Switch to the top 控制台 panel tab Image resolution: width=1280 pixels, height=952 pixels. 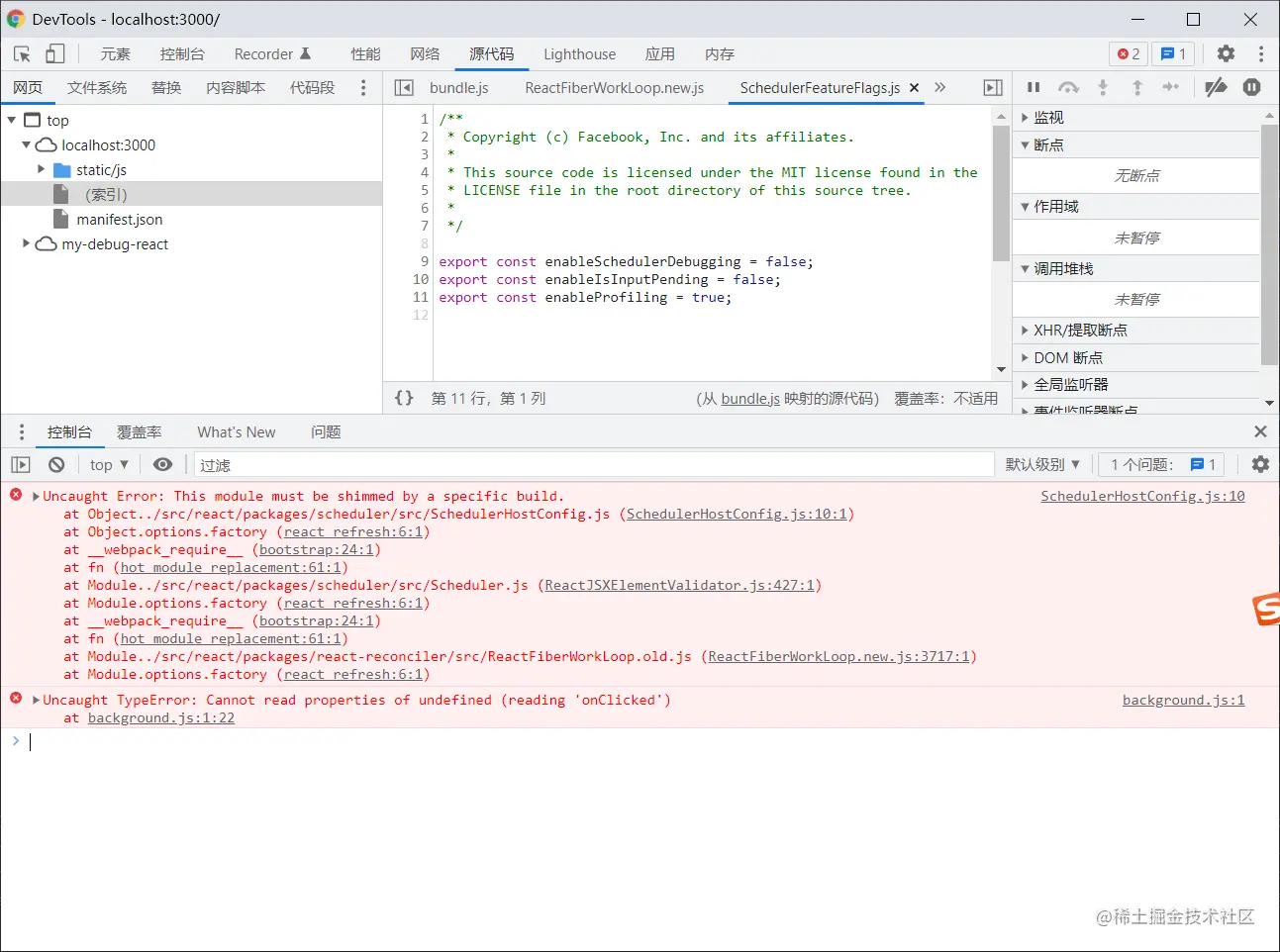182,54
